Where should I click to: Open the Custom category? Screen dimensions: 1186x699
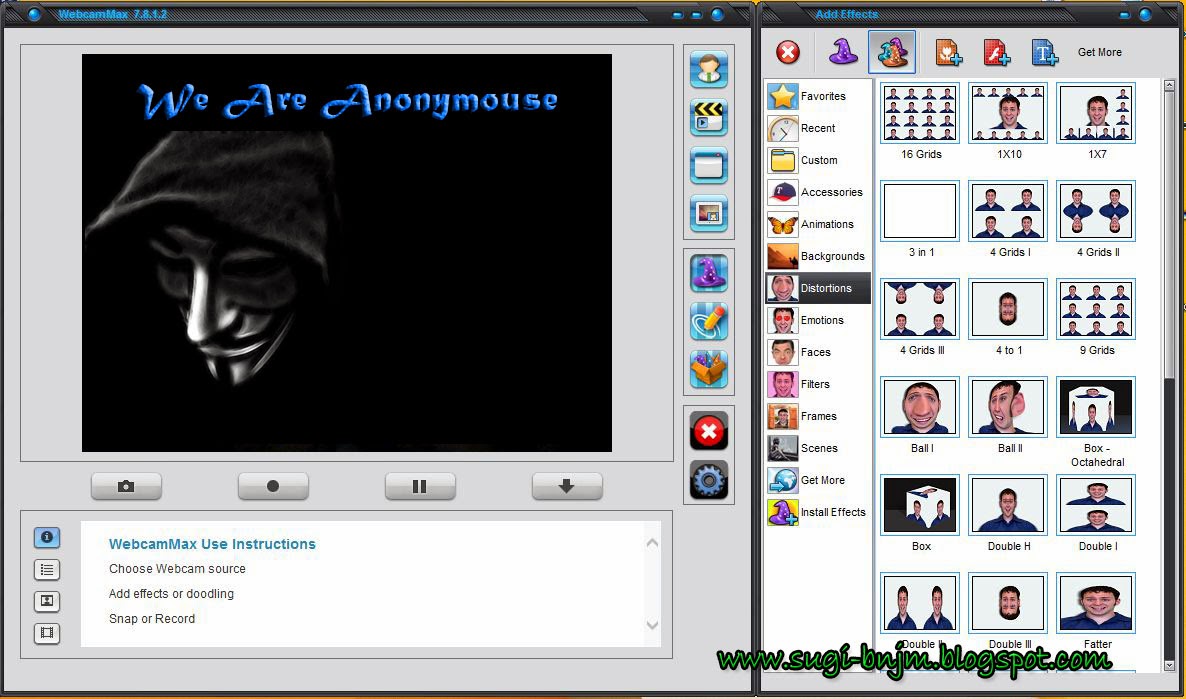tap(818, 160)
